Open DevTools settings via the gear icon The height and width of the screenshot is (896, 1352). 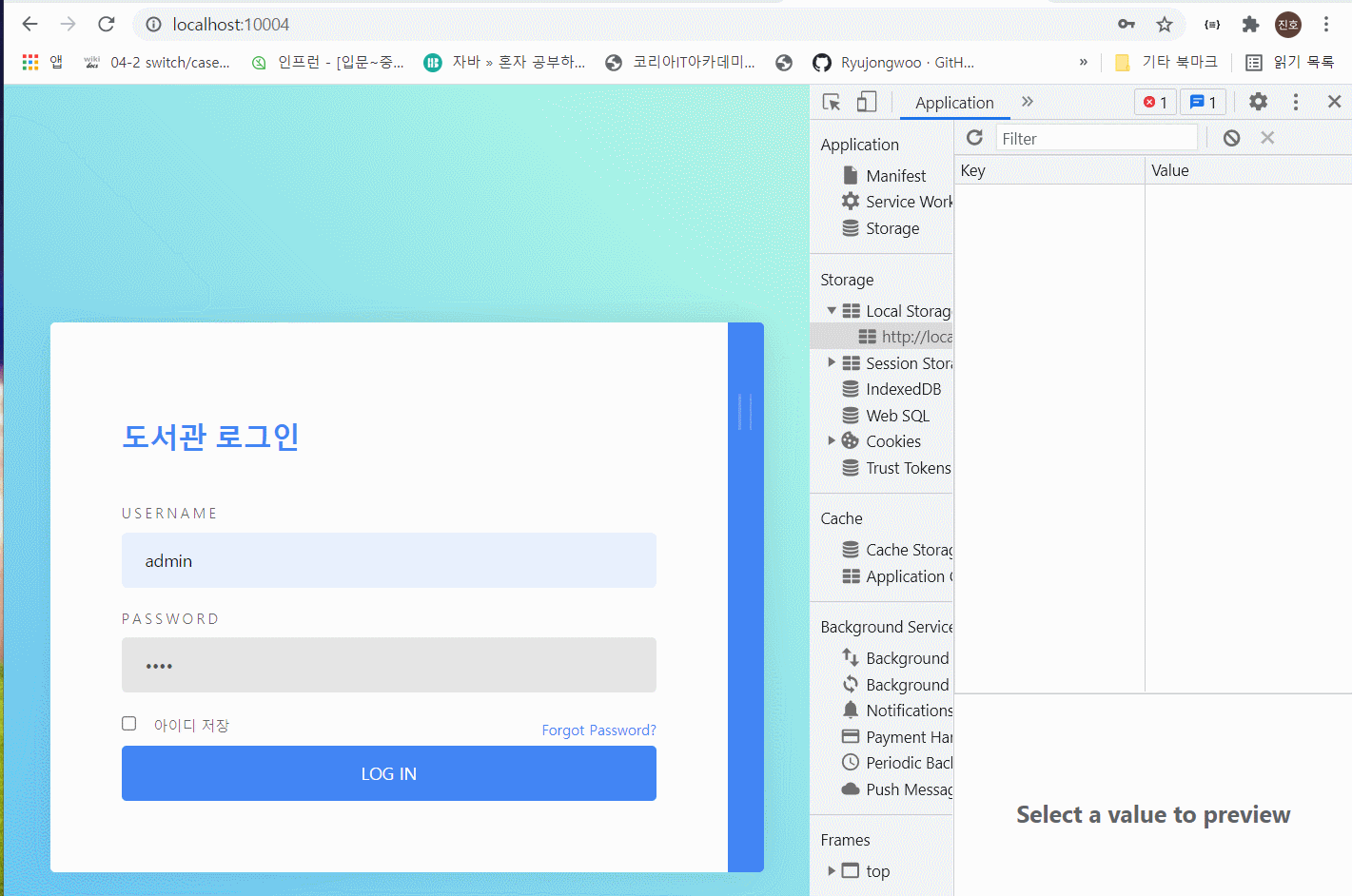tap(1258, 101)
